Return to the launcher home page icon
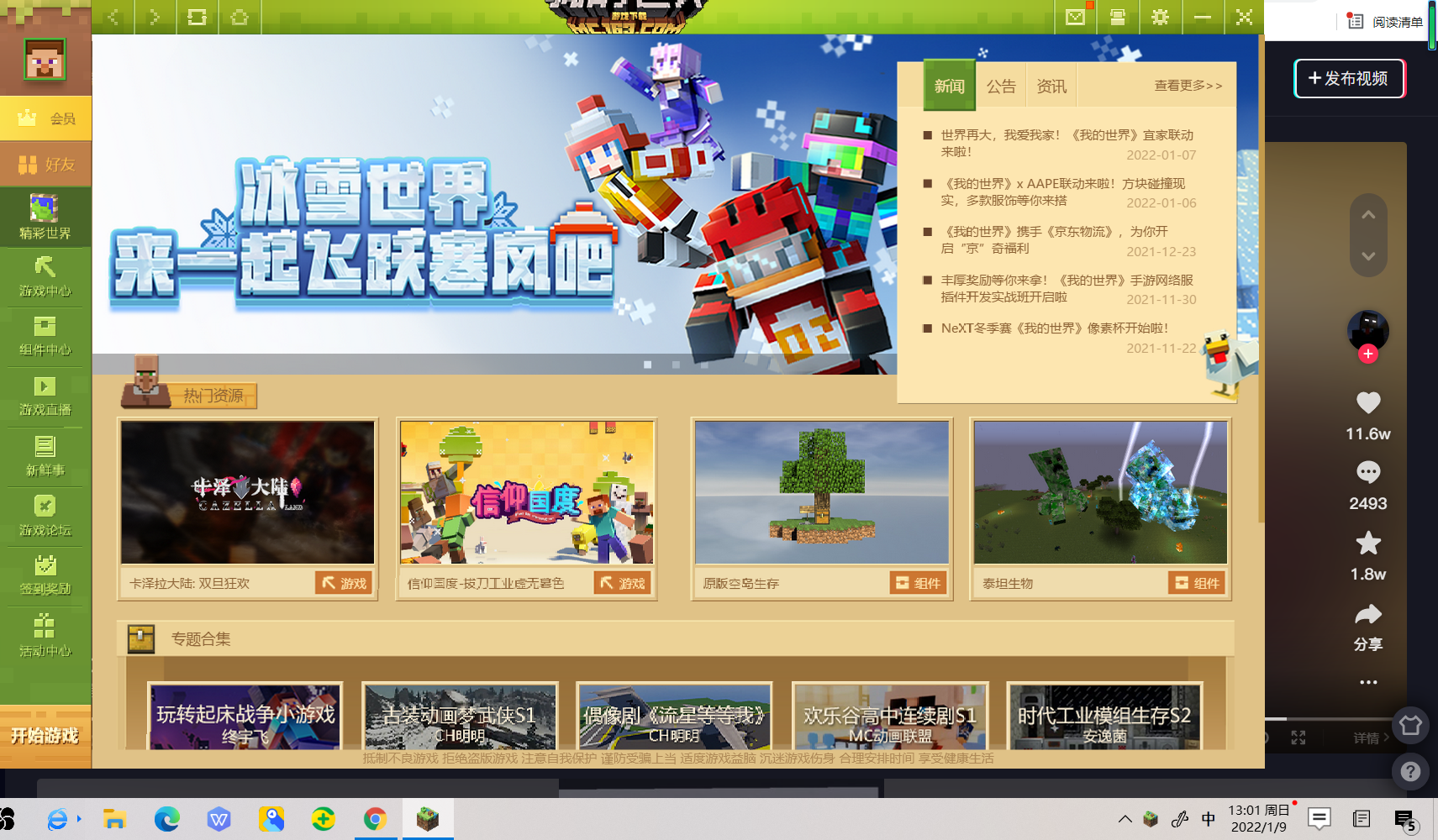Viewport: 1438px width, 840px height. (240, 17)
